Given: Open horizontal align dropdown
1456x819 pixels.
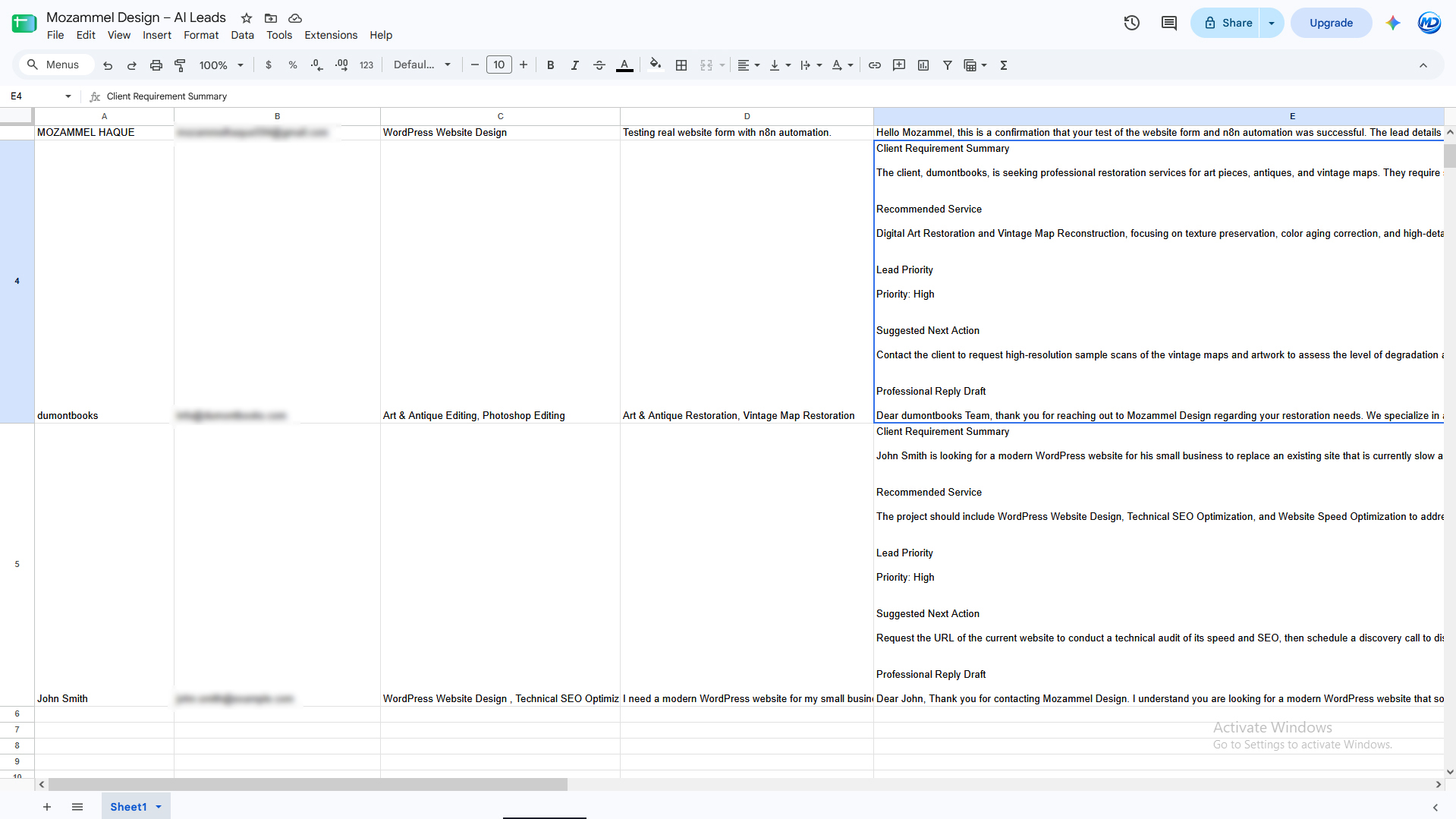Looking at the screenshot, I should [749, 65].
